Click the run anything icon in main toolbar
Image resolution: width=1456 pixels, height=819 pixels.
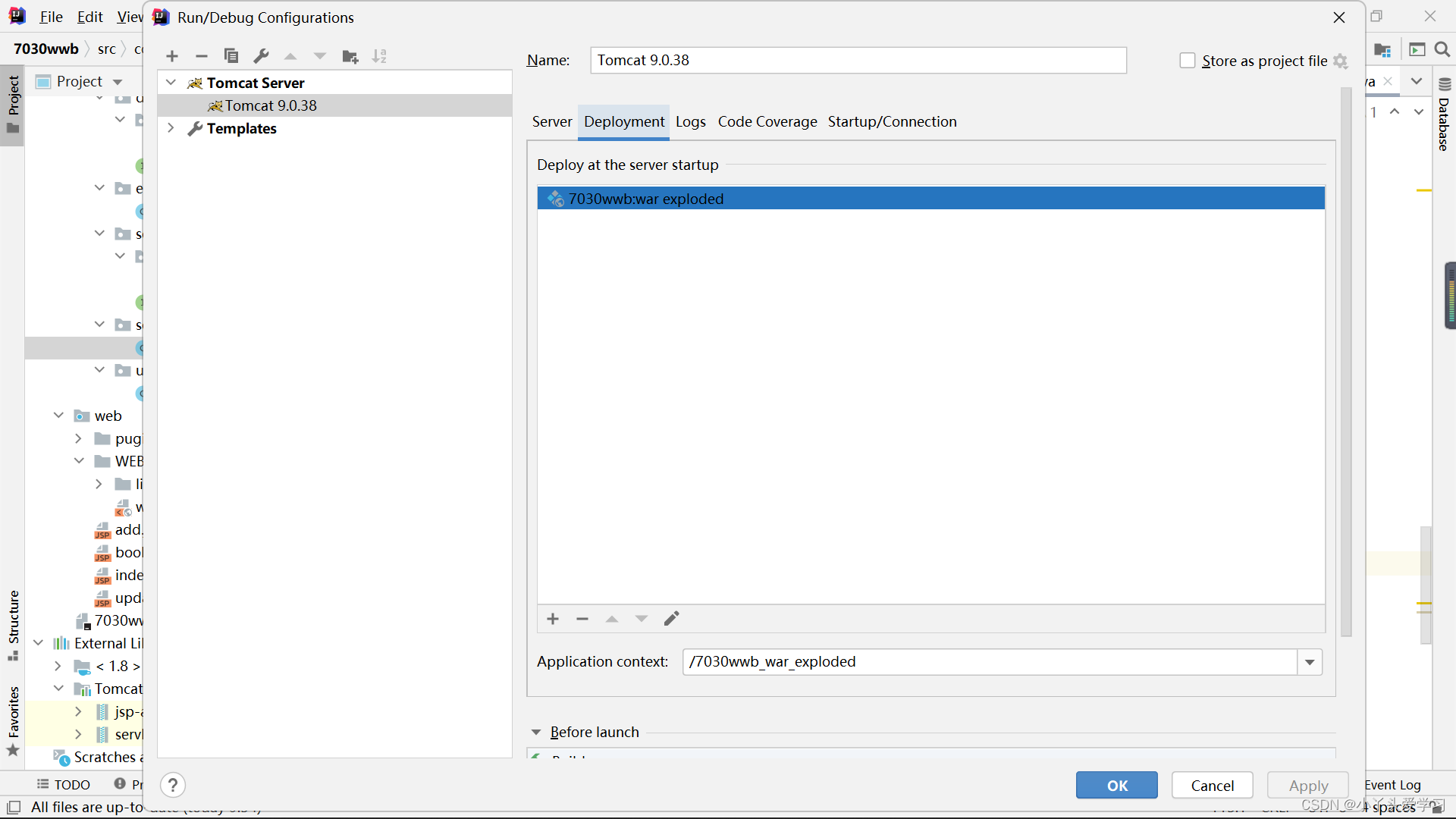coord(1417,49)
